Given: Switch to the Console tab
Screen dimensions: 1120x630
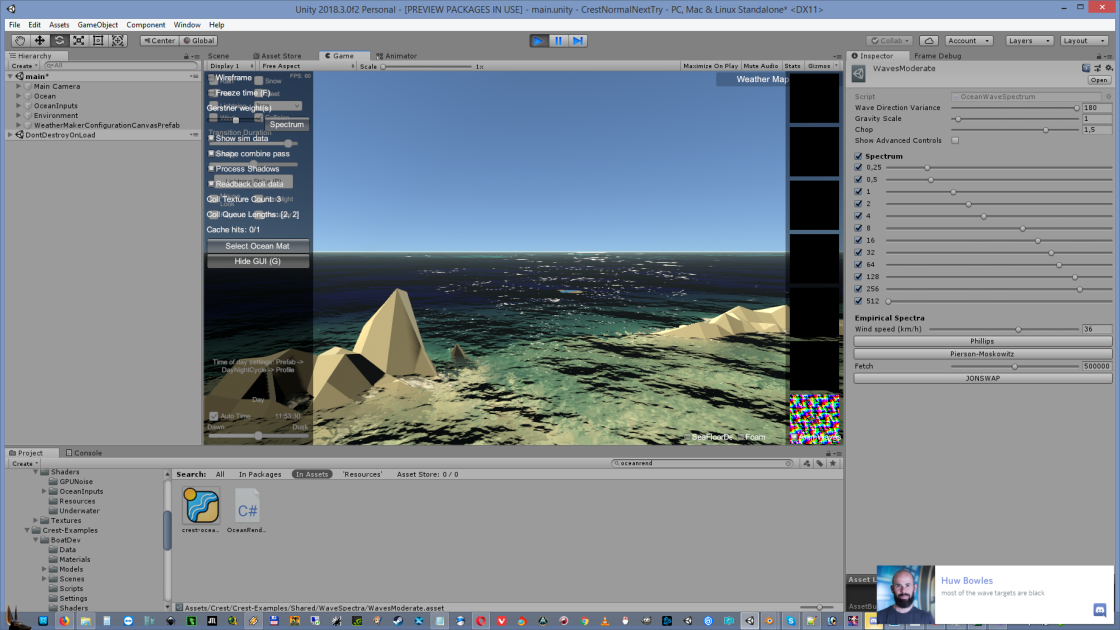Looking at the screenshot, I should click(x=84, y=453).
